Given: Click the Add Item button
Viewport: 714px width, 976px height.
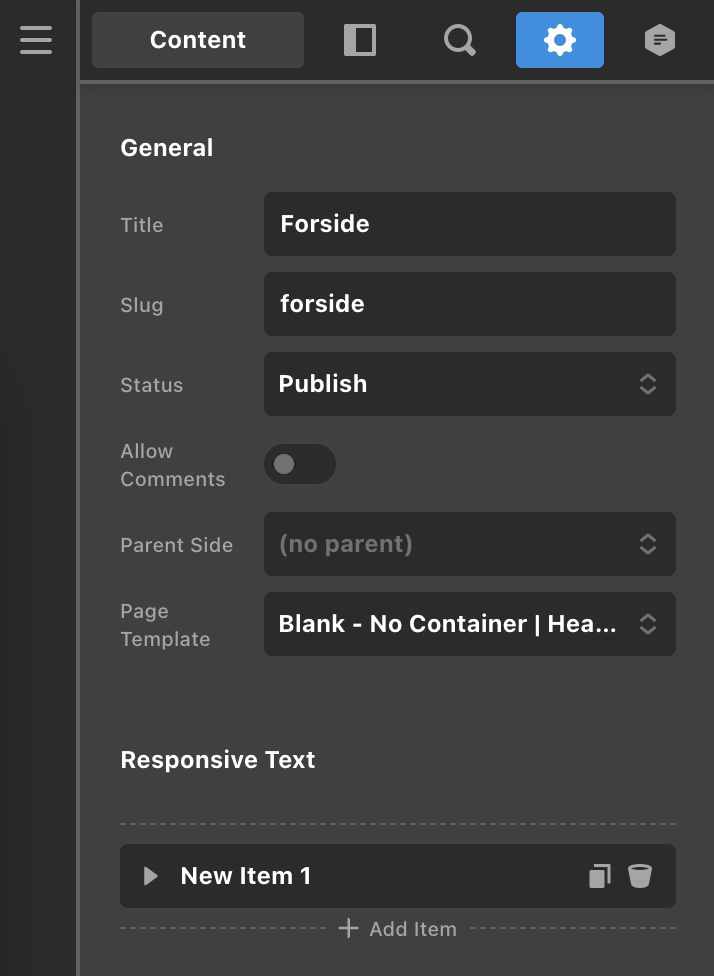Looking at the screenshot, I should (x=398, y=928).
